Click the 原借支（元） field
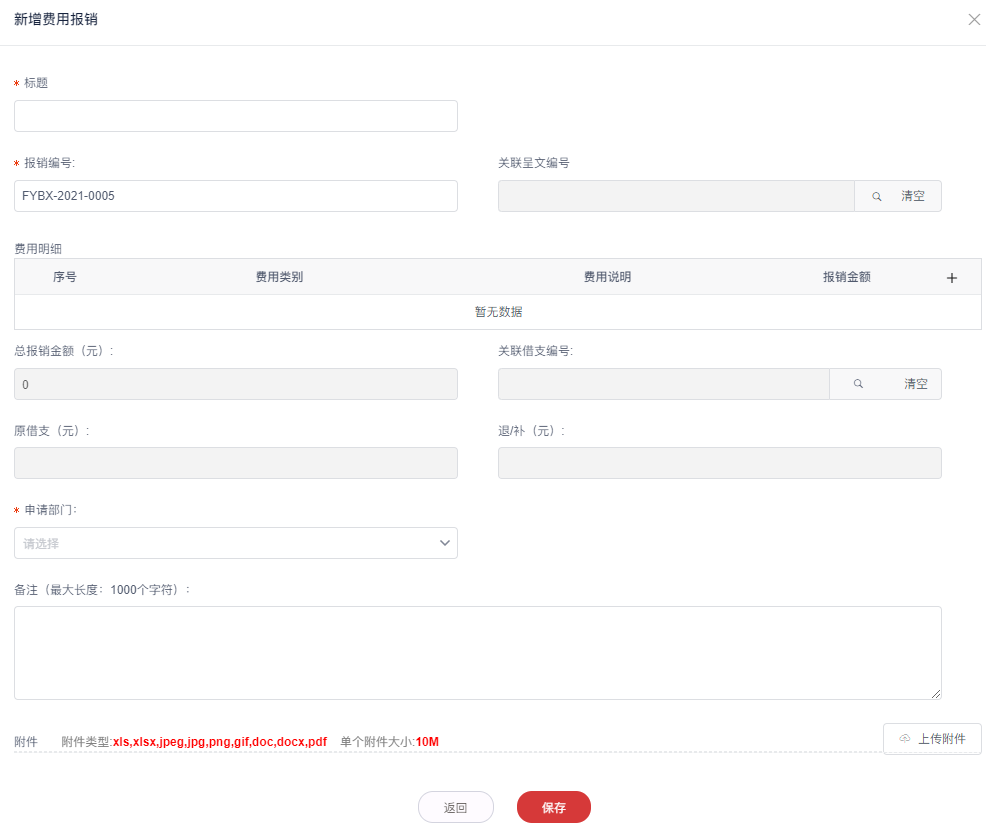The image size is (986, 840). tap(236, 463)
